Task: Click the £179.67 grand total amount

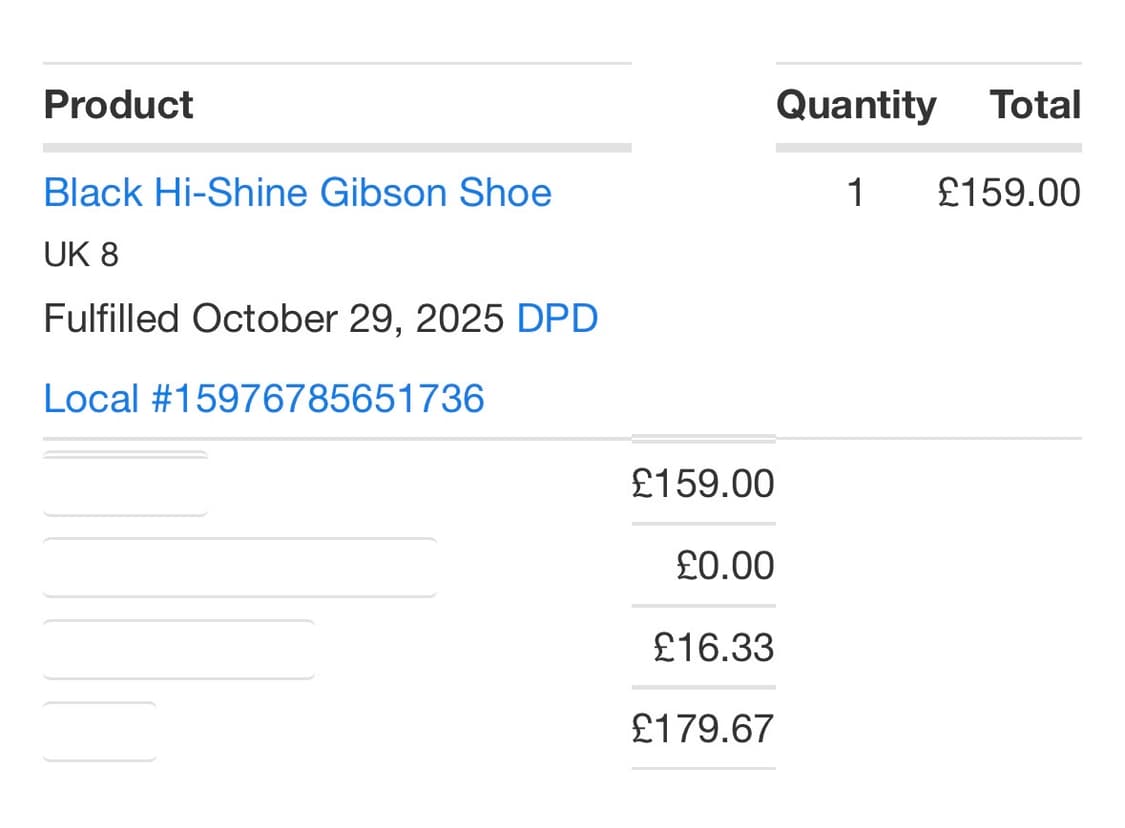Action: point(703,729)
